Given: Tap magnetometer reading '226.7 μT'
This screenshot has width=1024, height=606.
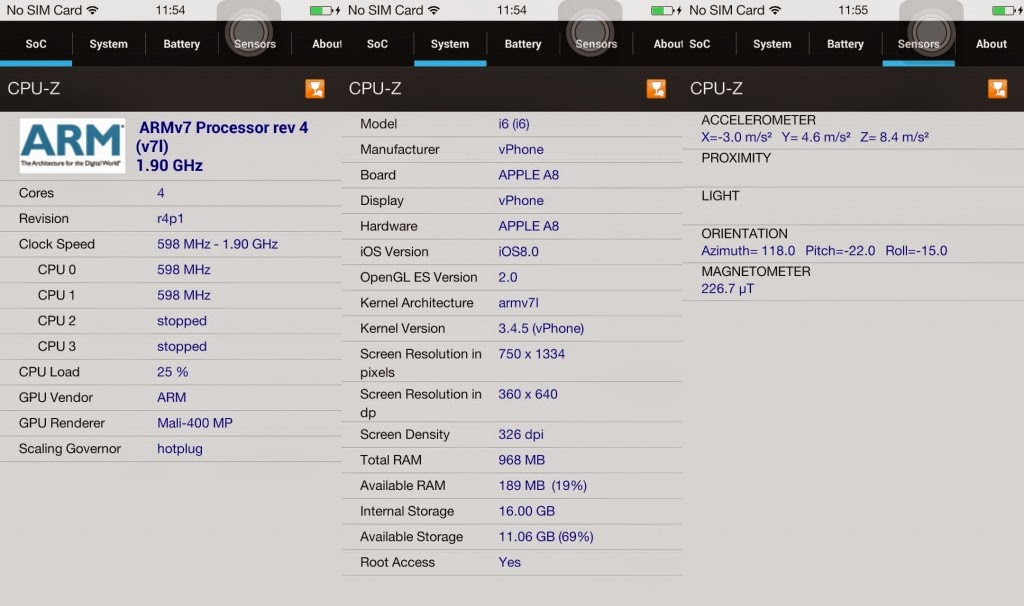Looking at the screenshot, I should pyautogui.click(x=728, y=289).
